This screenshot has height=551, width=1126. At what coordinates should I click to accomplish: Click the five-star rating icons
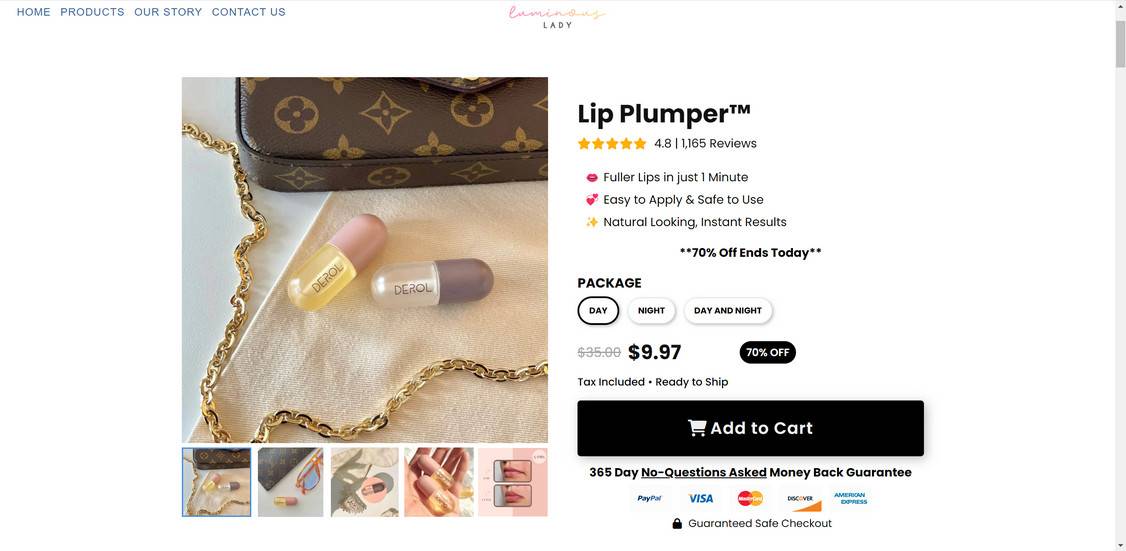[x=612, y=143]
